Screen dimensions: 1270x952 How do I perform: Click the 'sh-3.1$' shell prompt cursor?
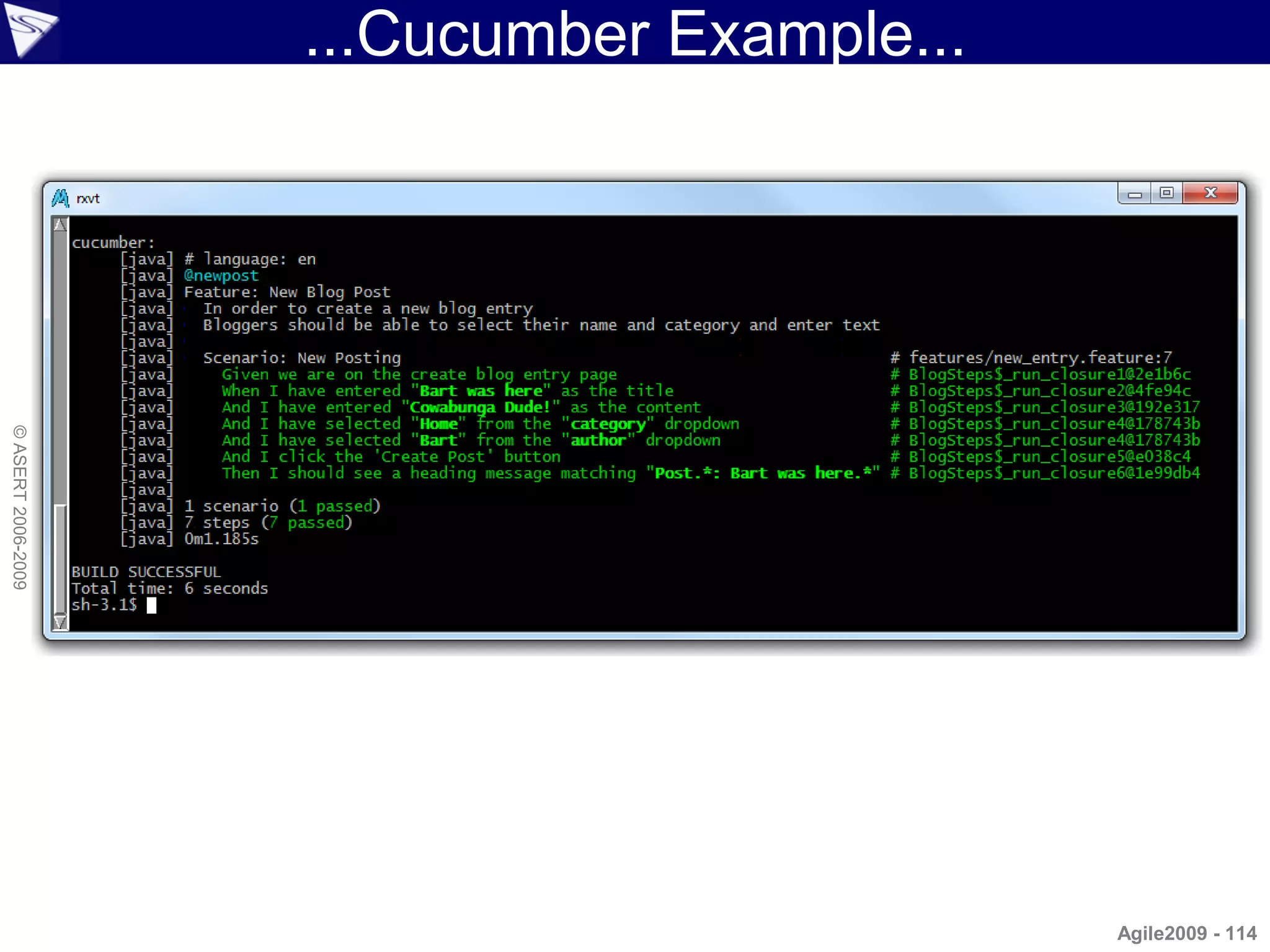click(x=151, y=606)
